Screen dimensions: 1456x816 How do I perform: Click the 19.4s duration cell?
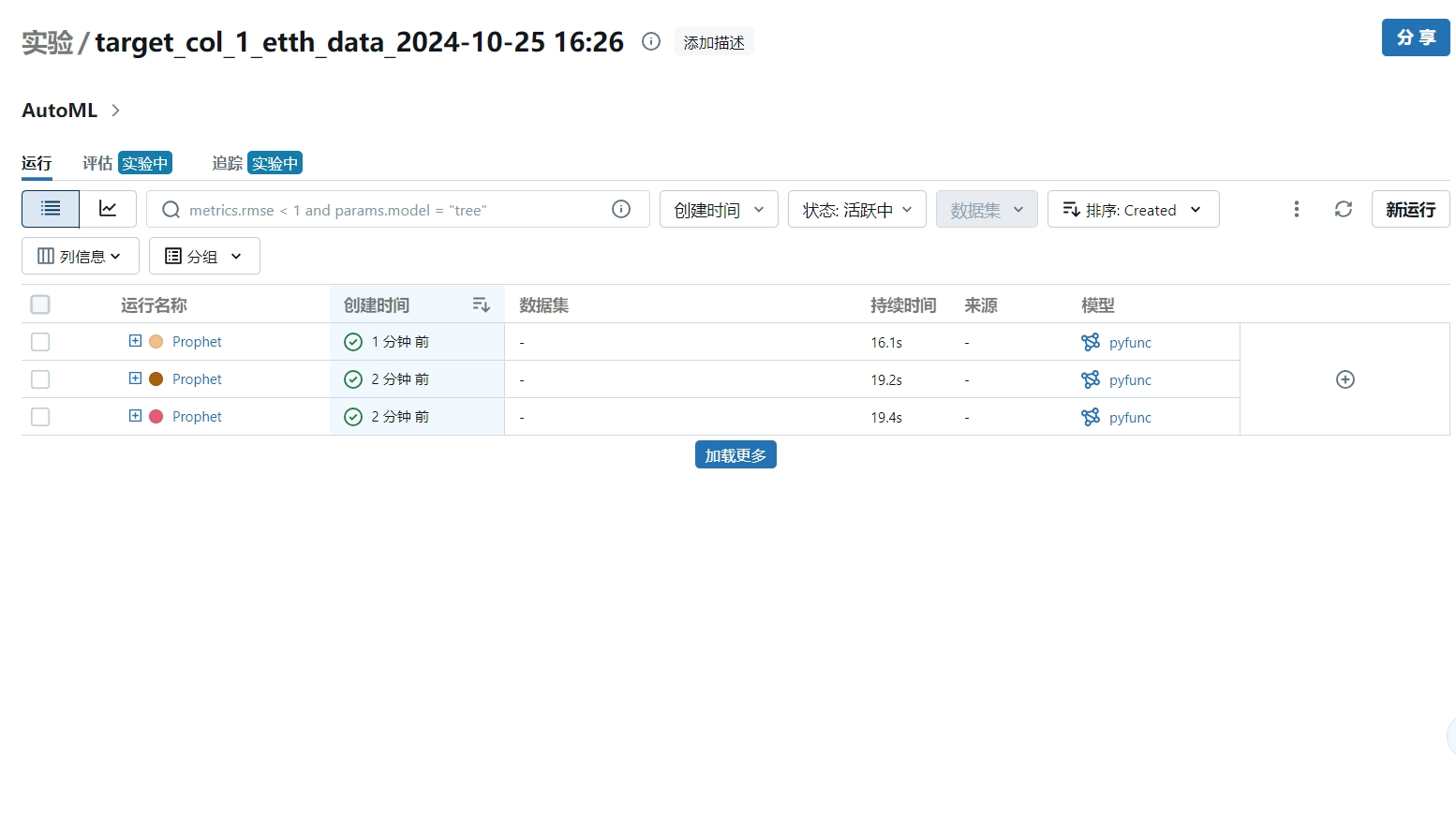[886, 418]
